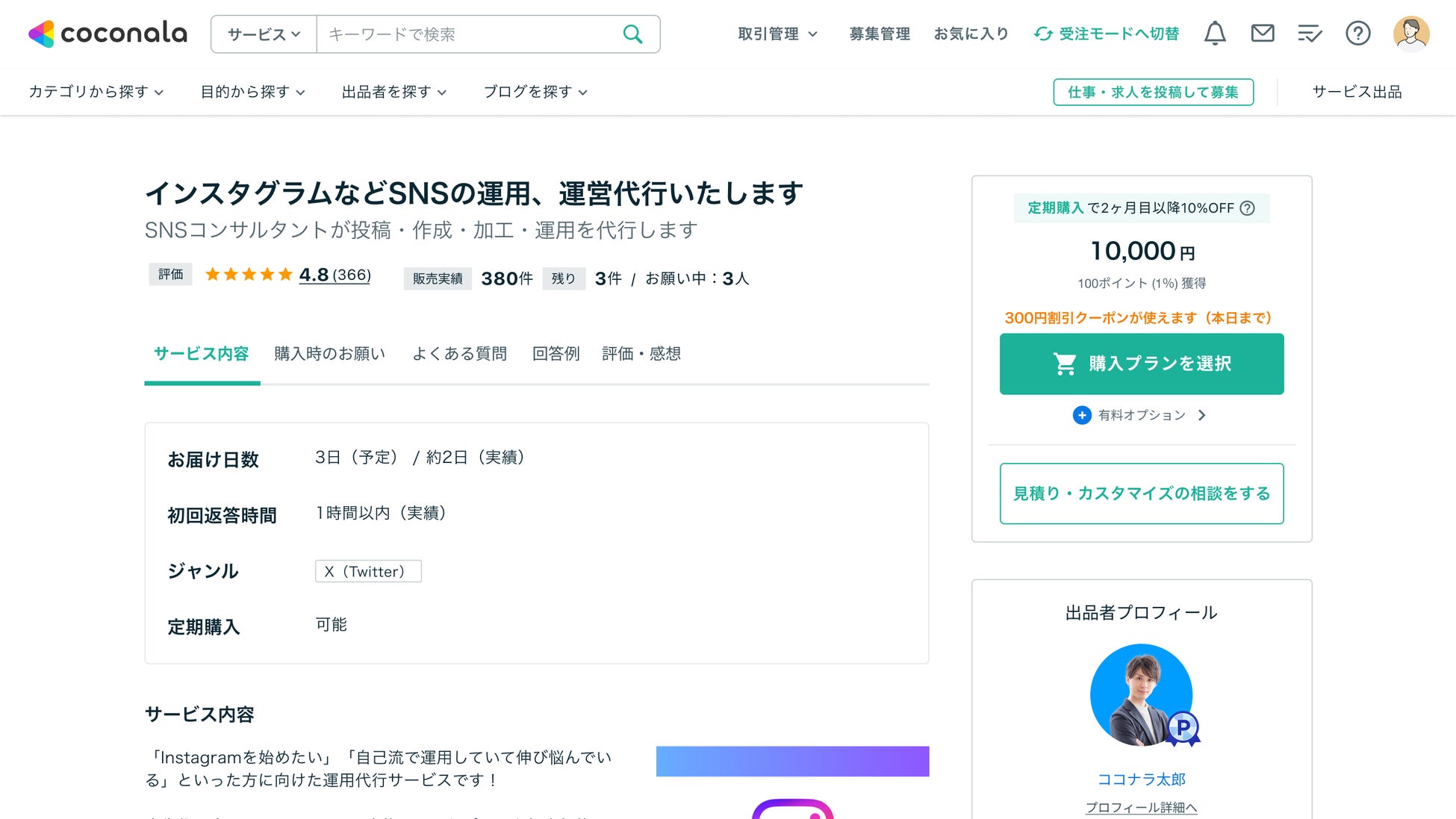The image size is (1456, 819).
Task: Click the help icon beside 10%OFF
Action: pos(1247,208)
